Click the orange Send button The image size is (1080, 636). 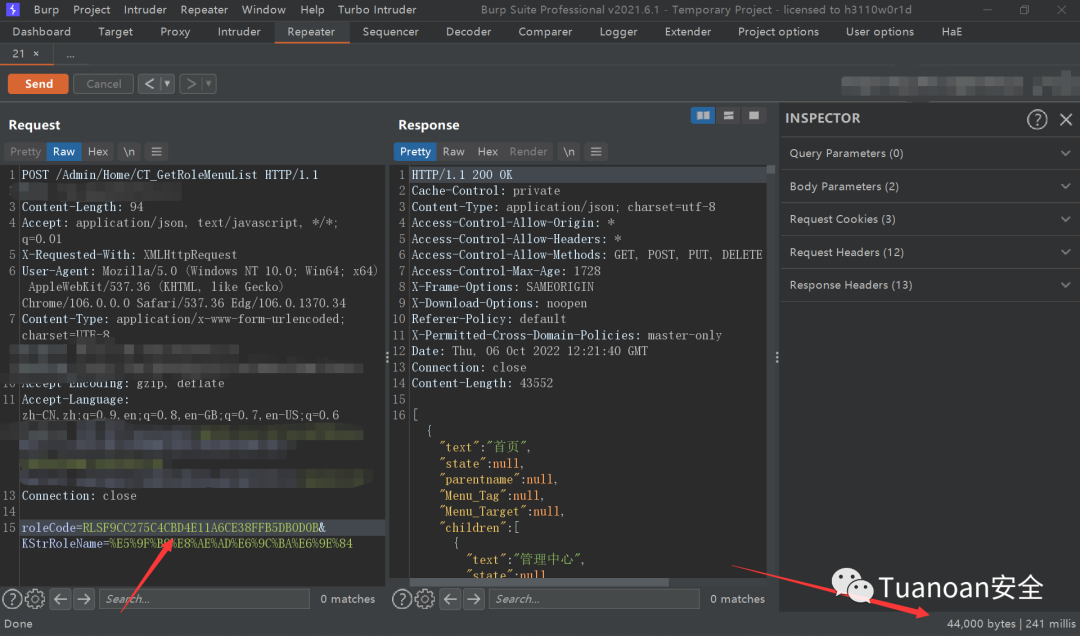point(39,84)
